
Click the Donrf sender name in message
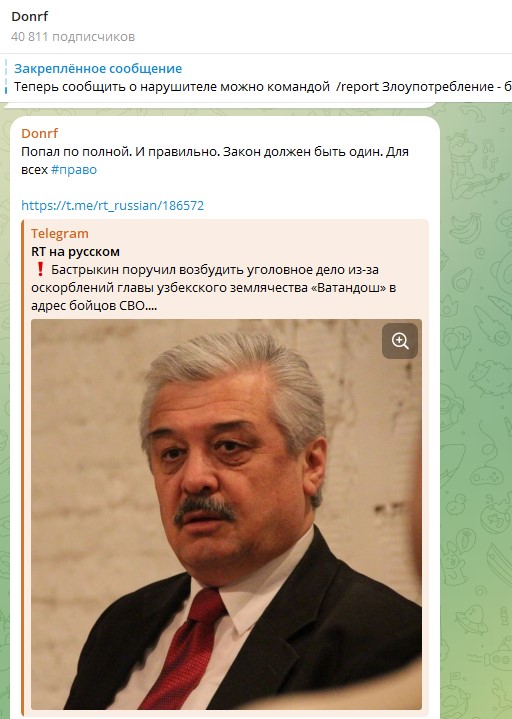(x=39, y=133)
